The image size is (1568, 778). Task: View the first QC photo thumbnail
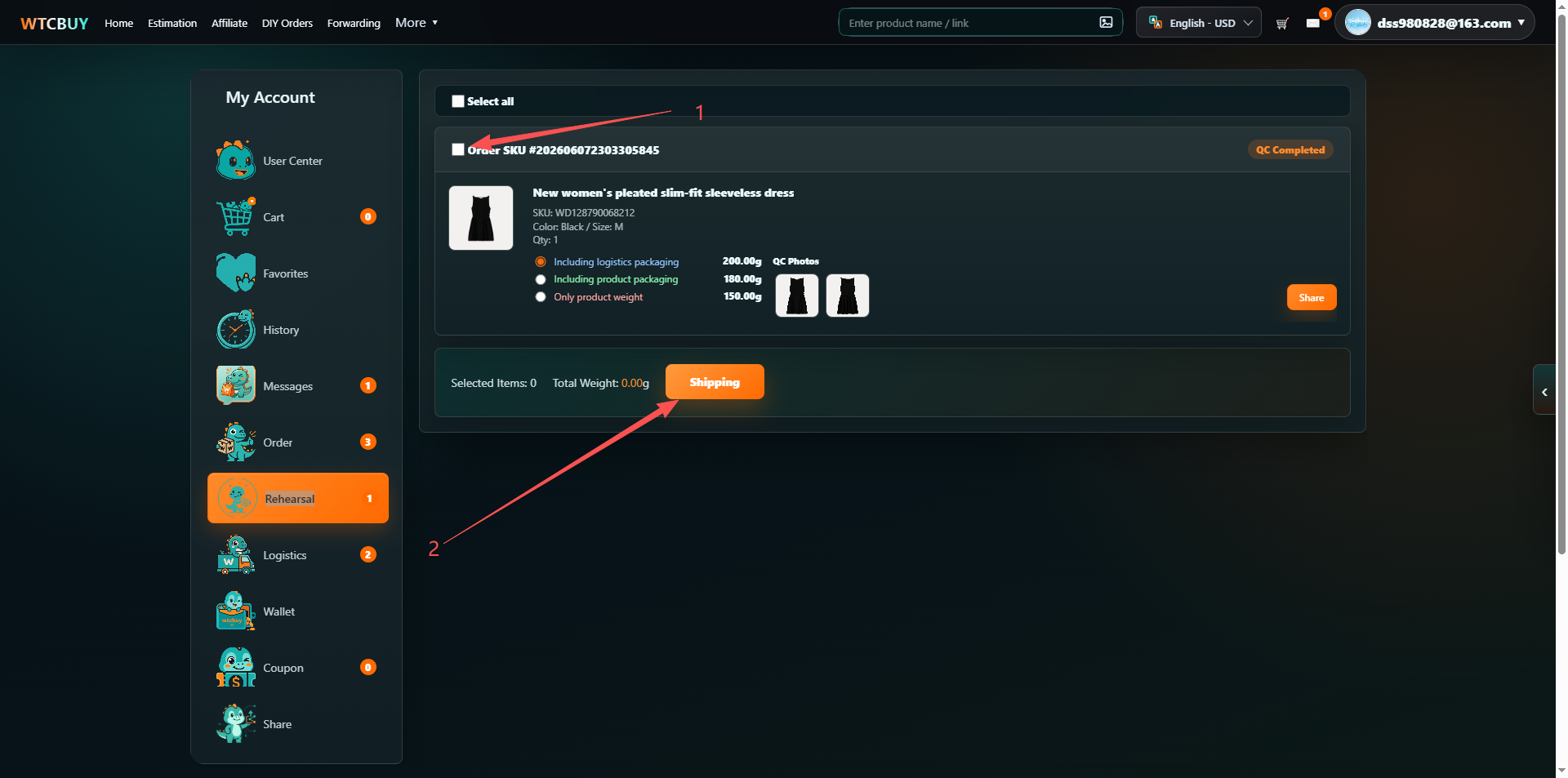(796, 296)
